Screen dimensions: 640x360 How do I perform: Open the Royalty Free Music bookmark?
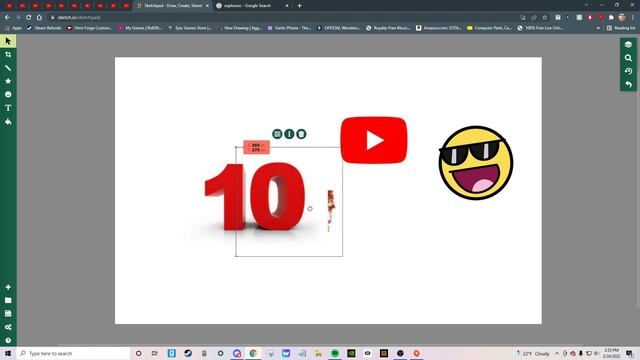tap(388, 28)
